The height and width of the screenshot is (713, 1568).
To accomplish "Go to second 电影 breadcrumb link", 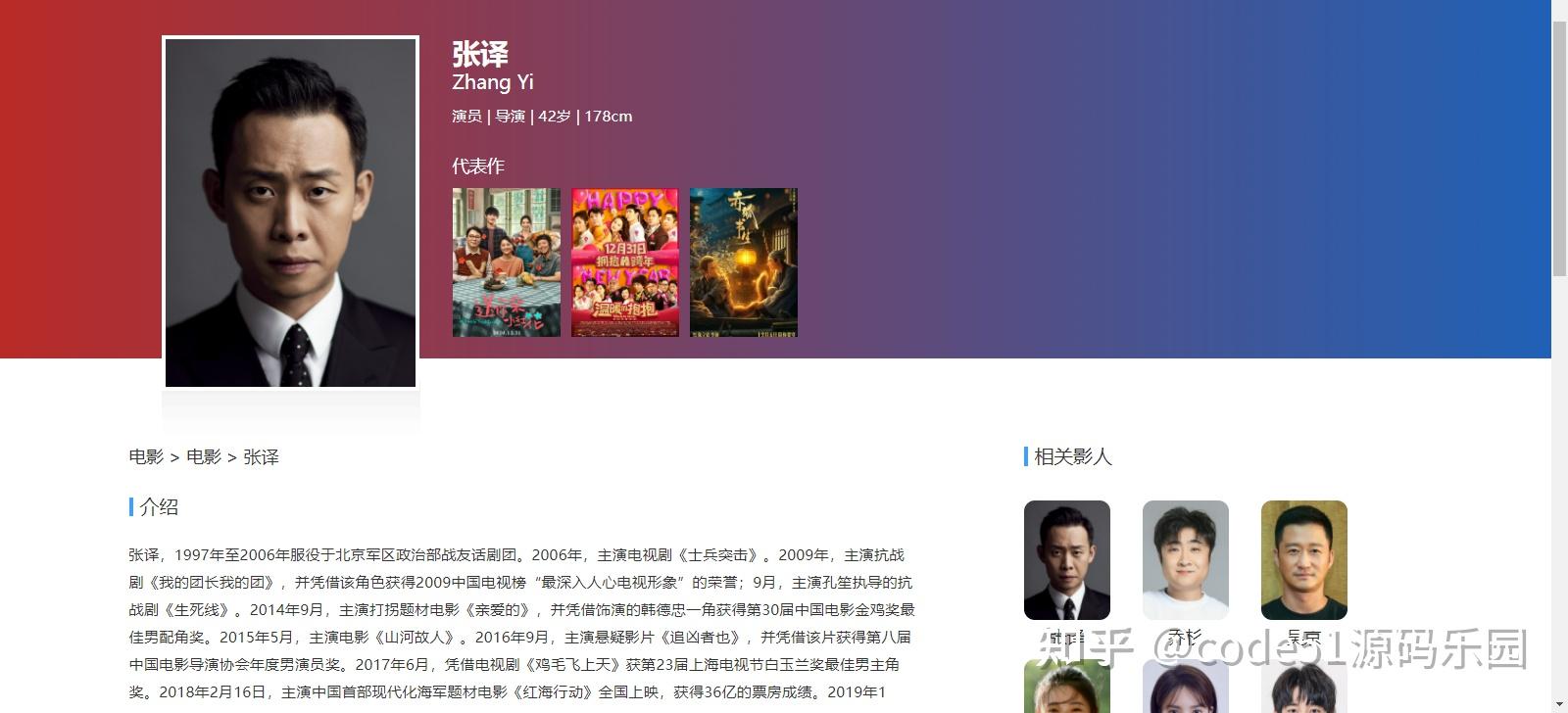I will pyautogui.click(x=204, y=456).
